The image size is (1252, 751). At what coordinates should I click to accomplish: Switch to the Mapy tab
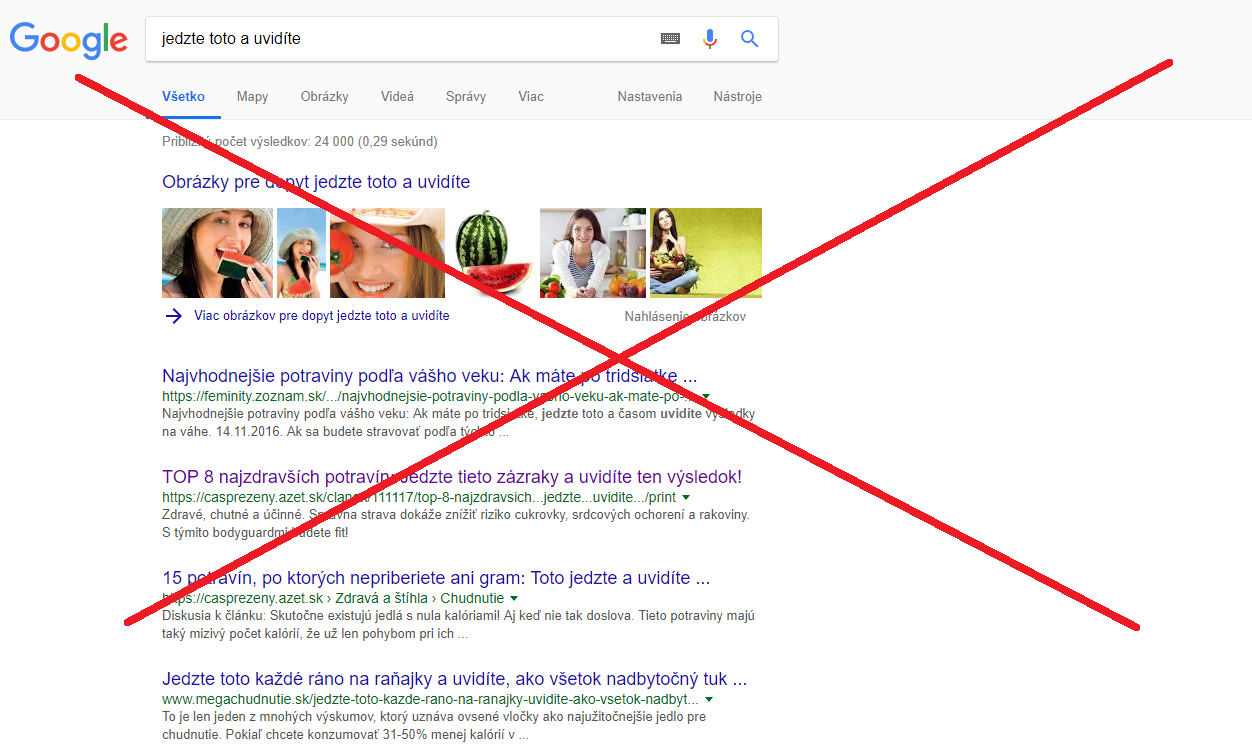click(252, 97)
